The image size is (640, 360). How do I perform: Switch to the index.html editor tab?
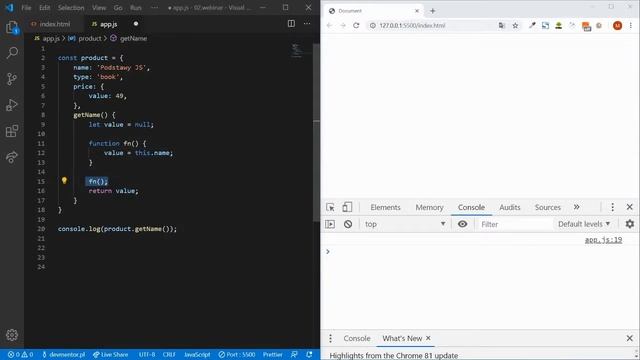pyautogui.click(x=54, y=24)
